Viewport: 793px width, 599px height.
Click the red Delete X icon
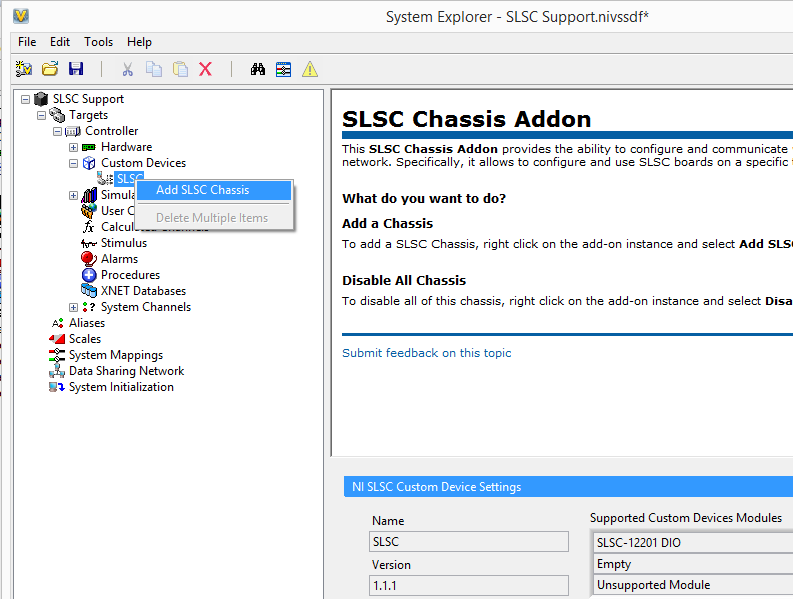205,69
